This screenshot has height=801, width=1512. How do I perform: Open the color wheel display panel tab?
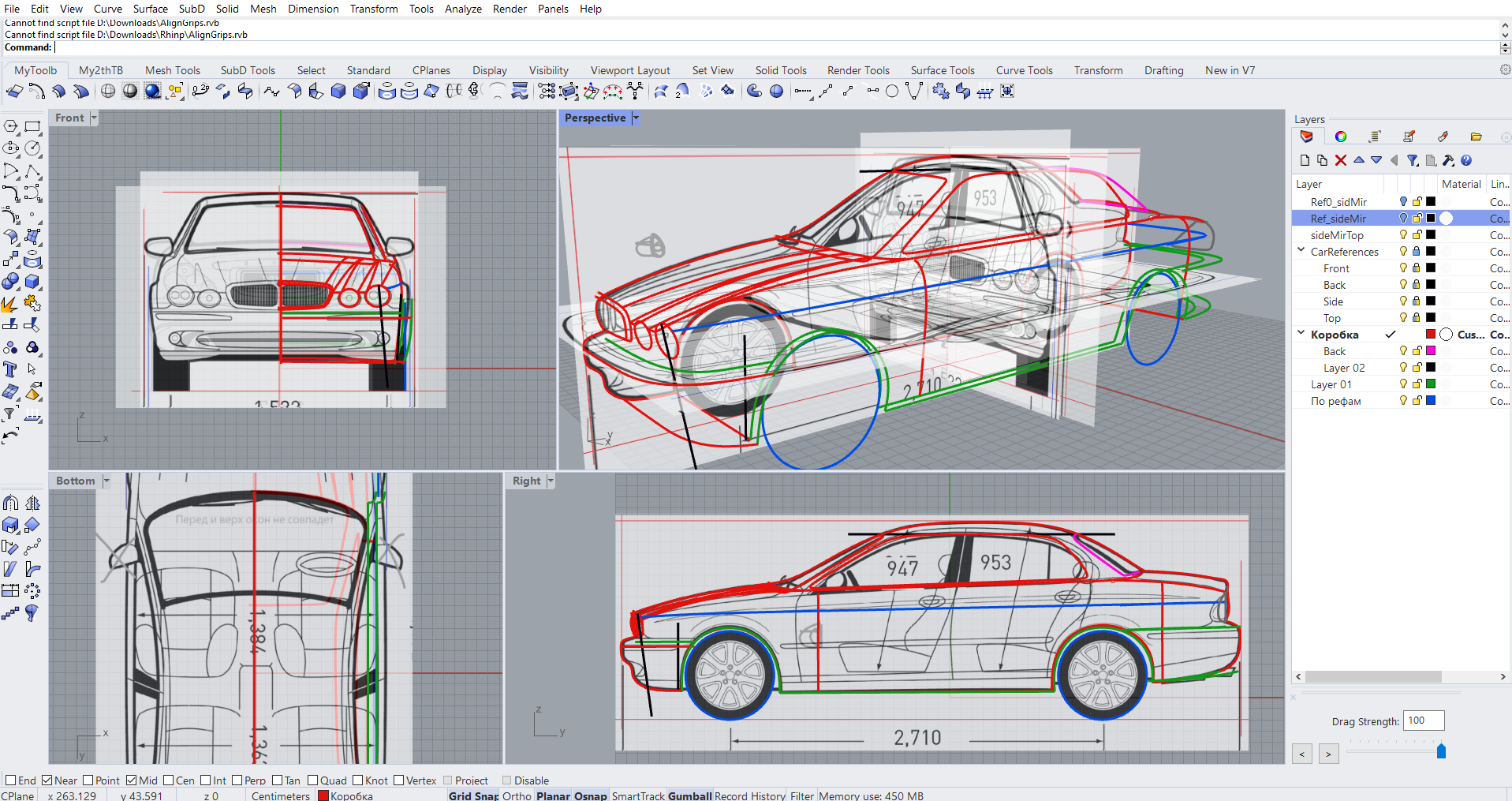(x=1341, y=137)
